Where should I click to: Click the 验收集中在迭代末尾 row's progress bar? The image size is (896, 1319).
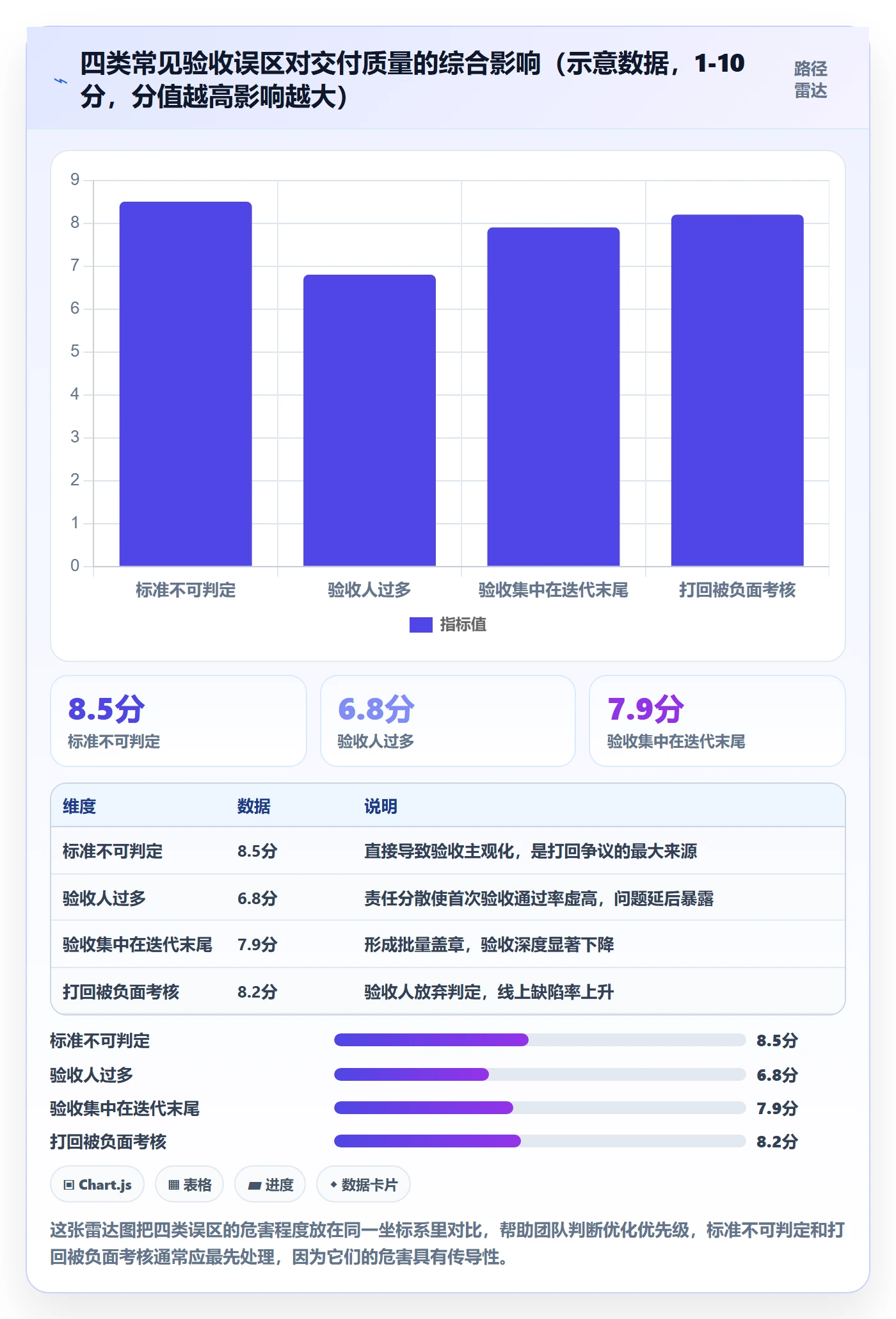[x=540, y=1108]
